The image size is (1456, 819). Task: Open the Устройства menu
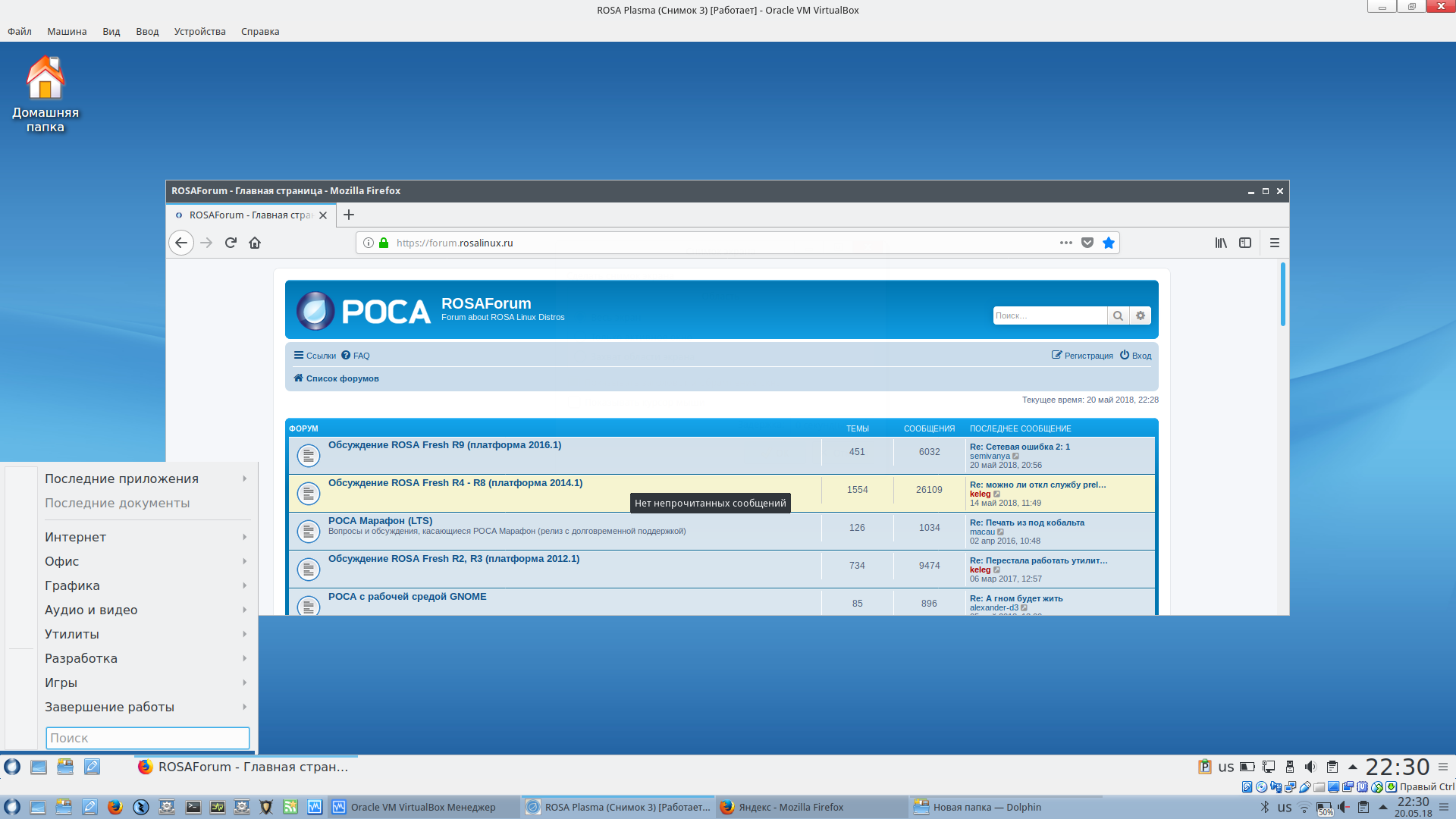(199, 31)
